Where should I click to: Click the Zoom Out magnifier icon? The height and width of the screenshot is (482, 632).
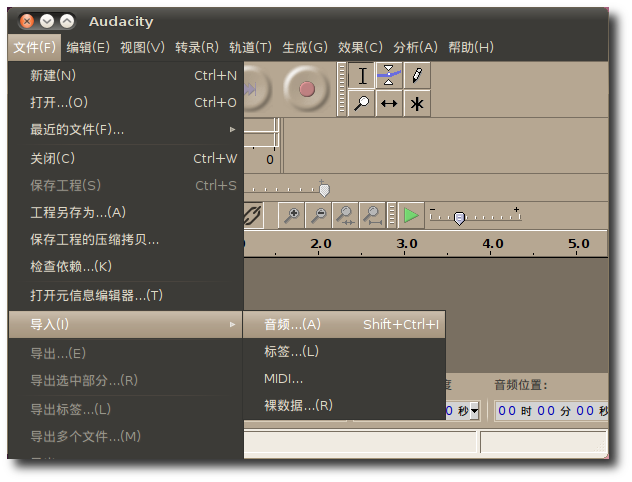tap(318, 216)
